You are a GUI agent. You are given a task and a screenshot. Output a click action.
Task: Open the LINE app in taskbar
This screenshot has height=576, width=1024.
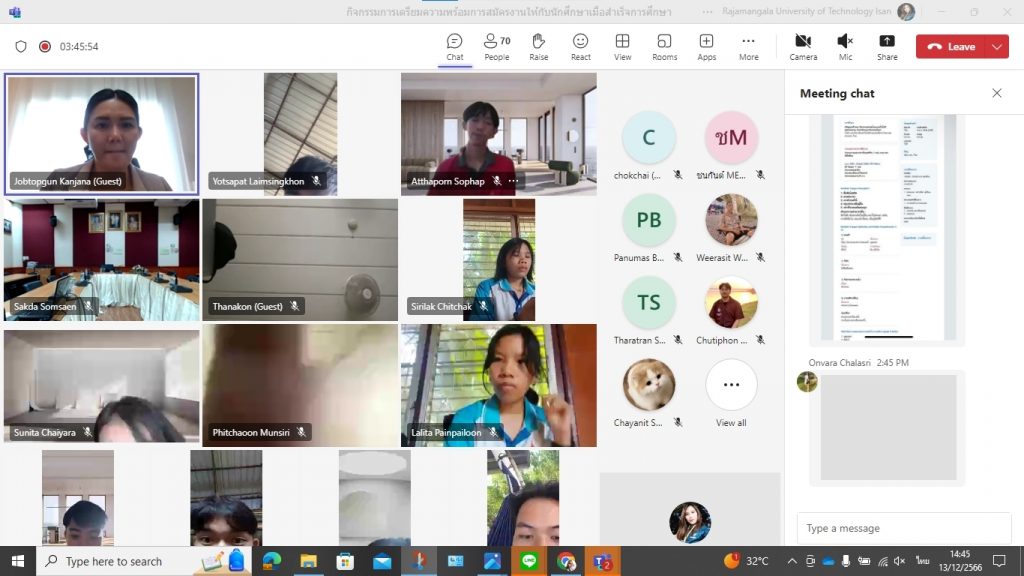pyautogui.click(x=529, y=561)
